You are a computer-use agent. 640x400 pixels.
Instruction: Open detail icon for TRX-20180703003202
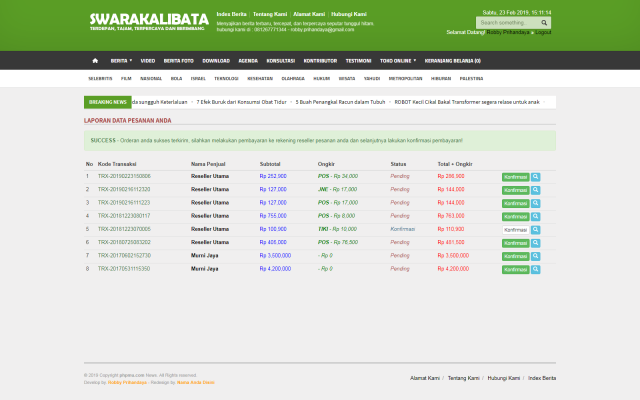tap(536, 242)
